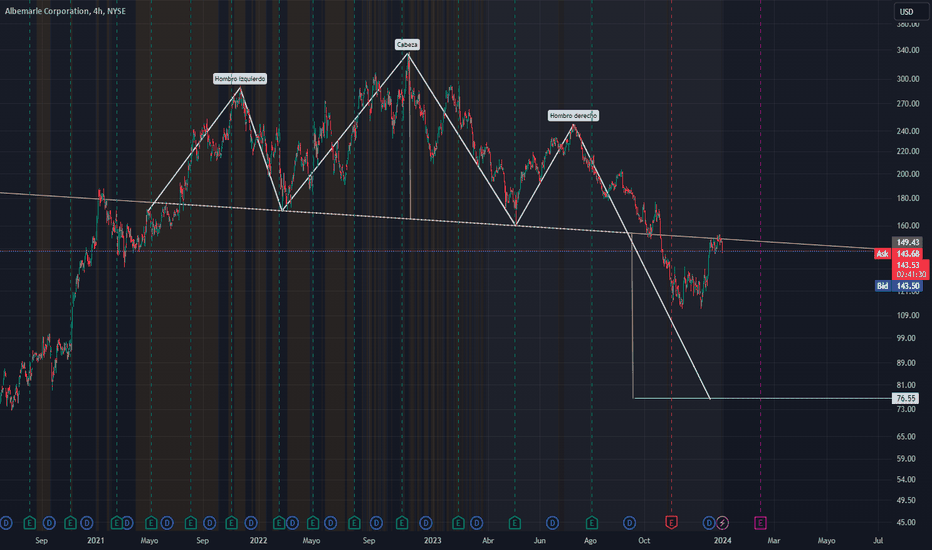
Task: Select the 'Cabeza' text label
Action: tap(407, 45)
